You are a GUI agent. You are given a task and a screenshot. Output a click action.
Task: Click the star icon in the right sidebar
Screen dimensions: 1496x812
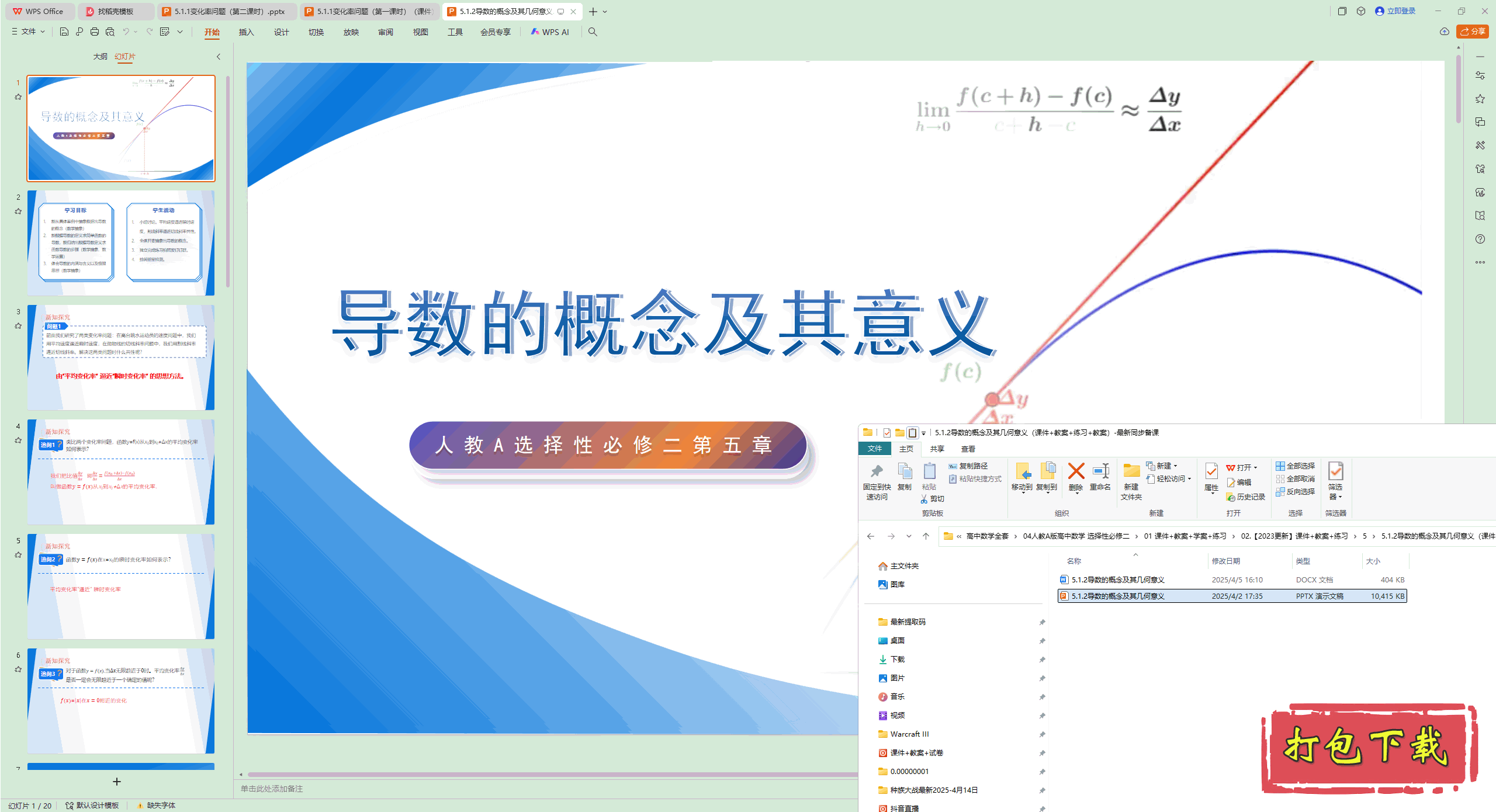(1480, 99)
